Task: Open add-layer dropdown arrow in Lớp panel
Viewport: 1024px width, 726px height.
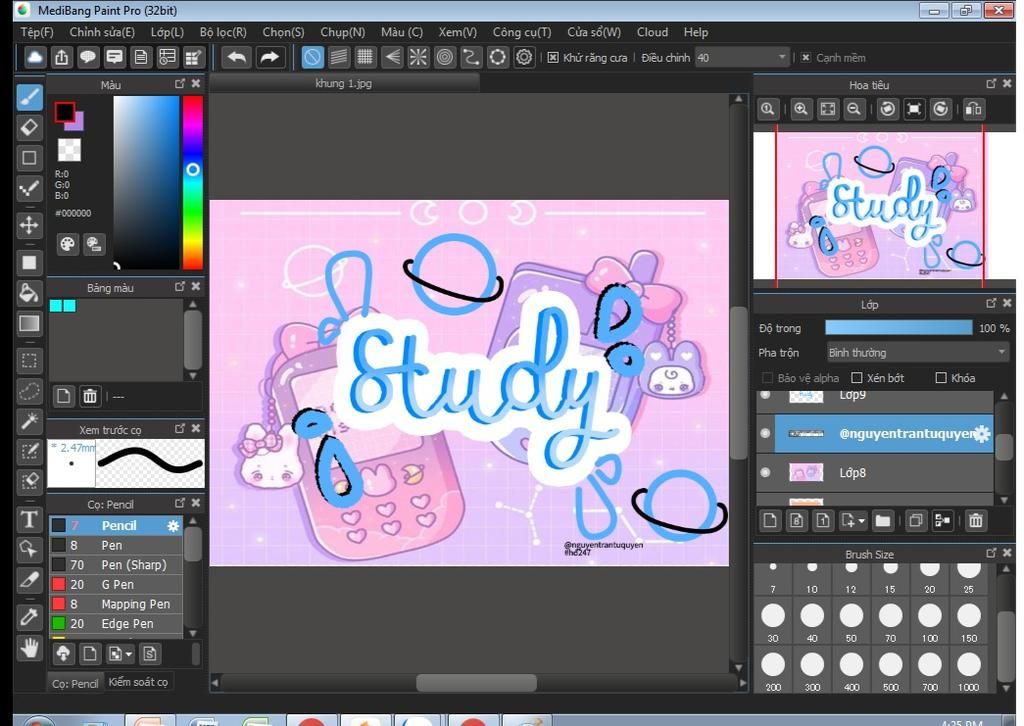Action: point(861,521)
